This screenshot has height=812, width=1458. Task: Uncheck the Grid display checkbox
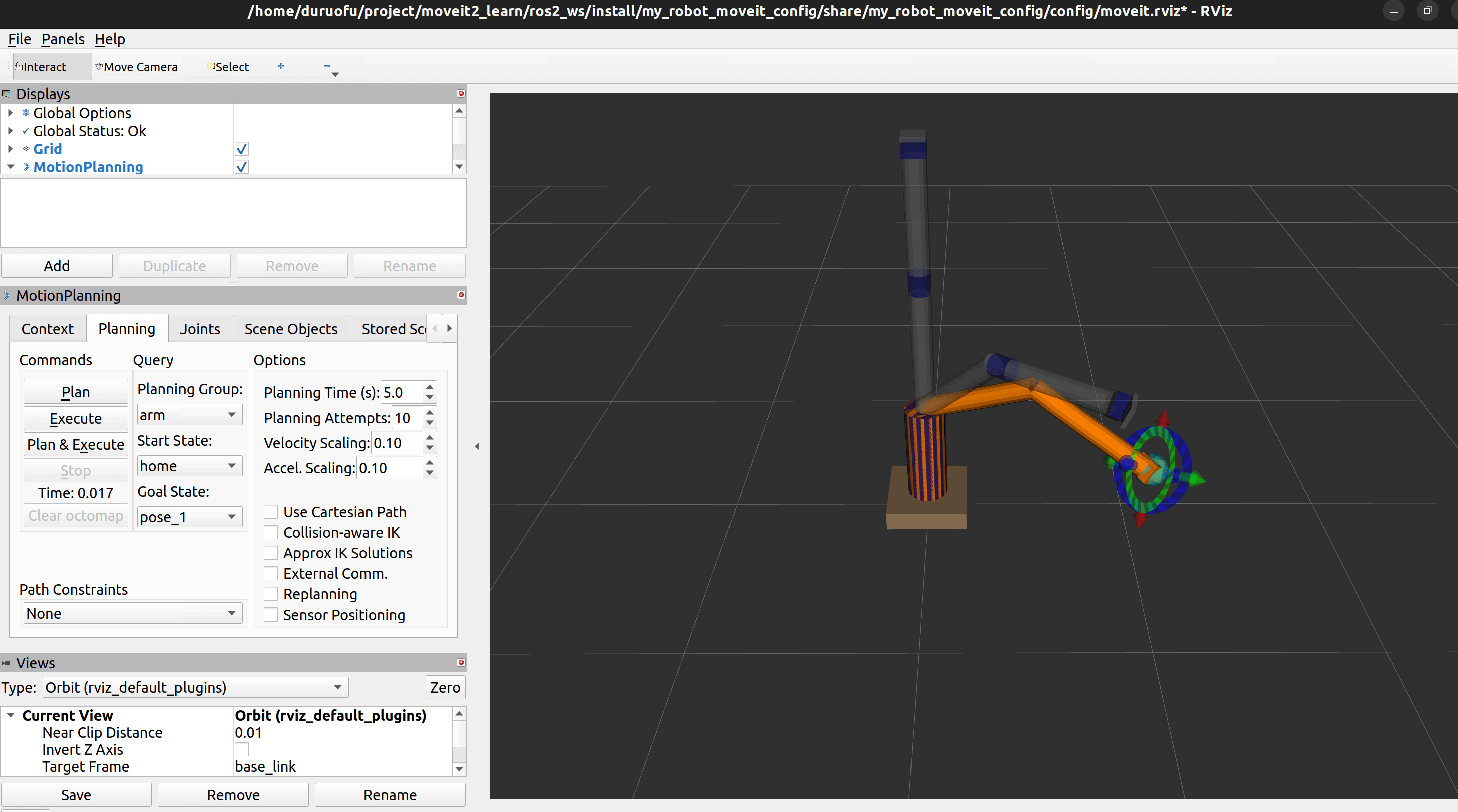(x=241, y=149)
